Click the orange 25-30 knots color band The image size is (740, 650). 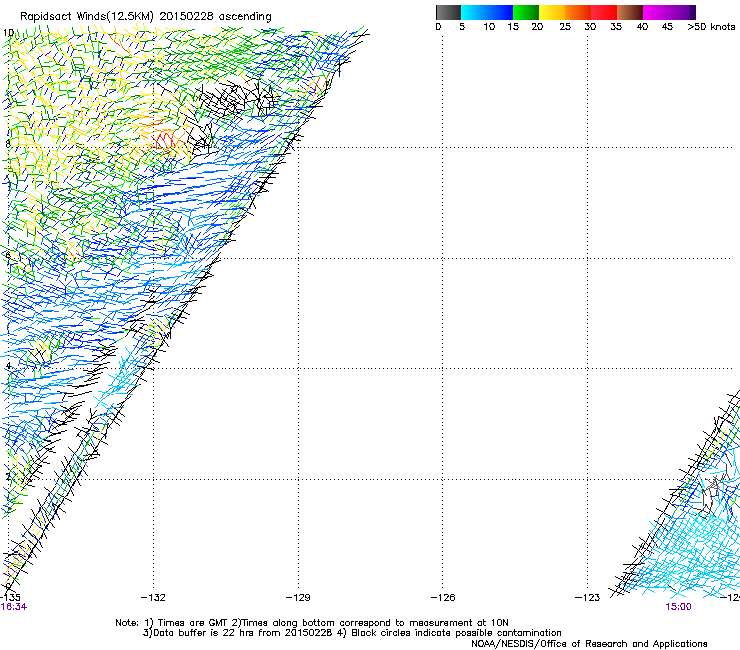[x=578, y=12]
